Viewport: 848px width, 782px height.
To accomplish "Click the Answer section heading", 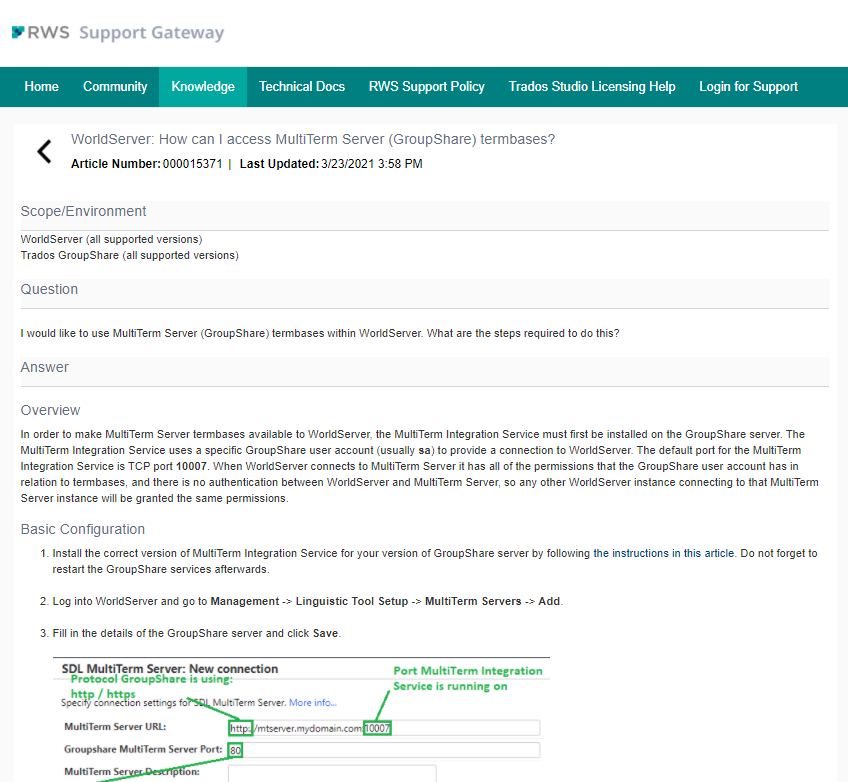I will tap(44, 367).
